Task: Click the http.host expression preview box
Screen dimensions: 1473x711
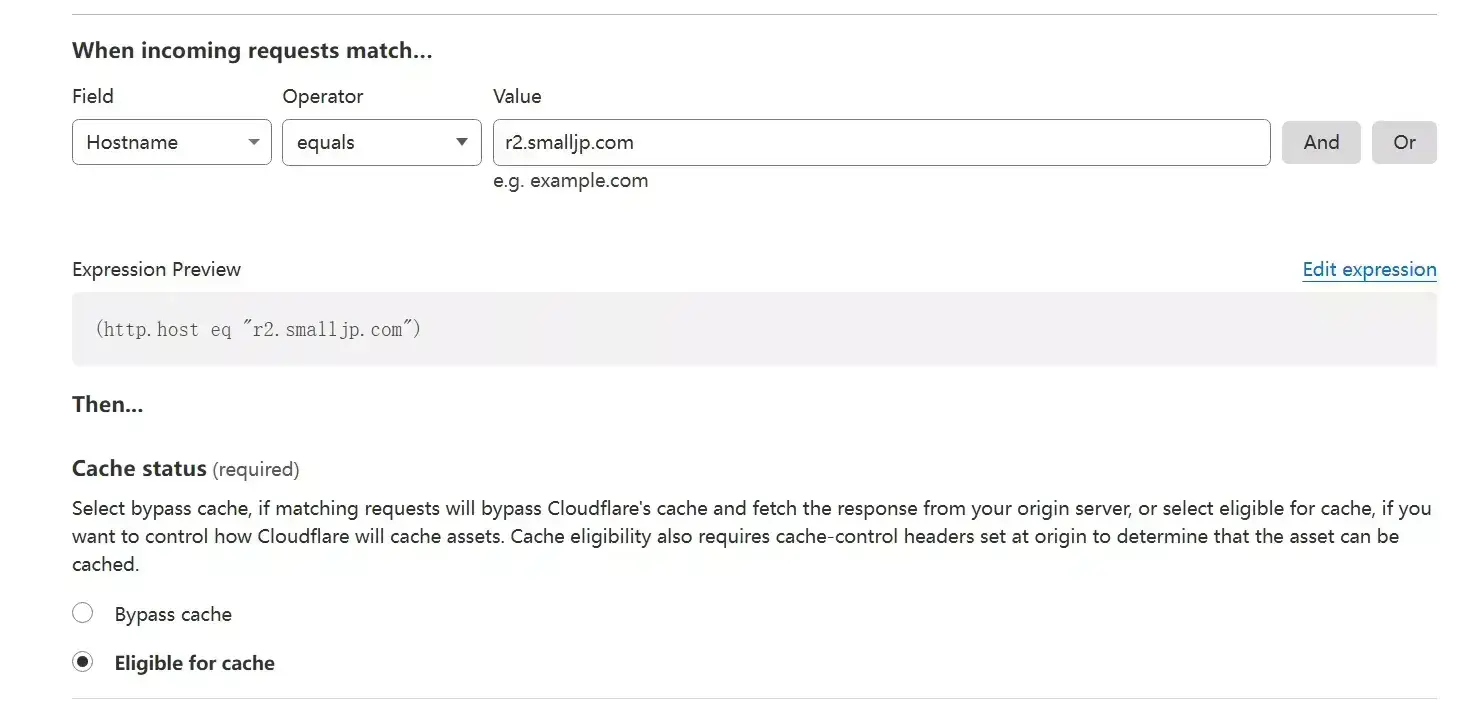Action: pos(754,329)
